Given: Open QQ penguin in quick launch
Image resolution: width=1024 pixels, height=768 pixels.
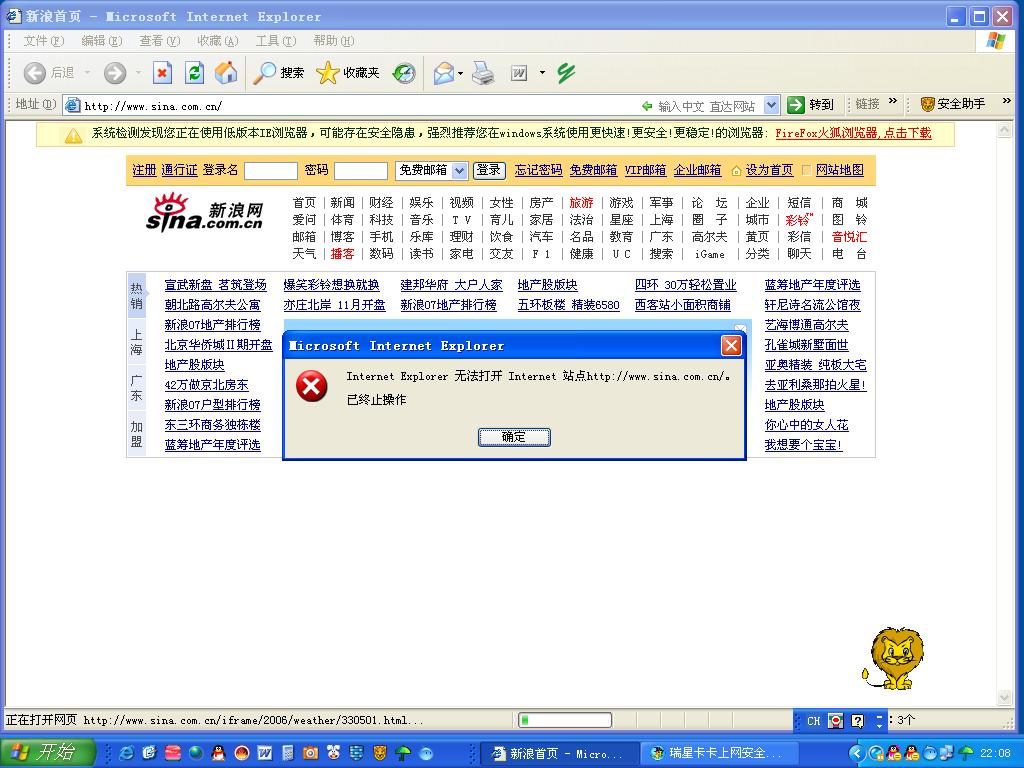Looking at the screenshot, I should pos(219,753).
